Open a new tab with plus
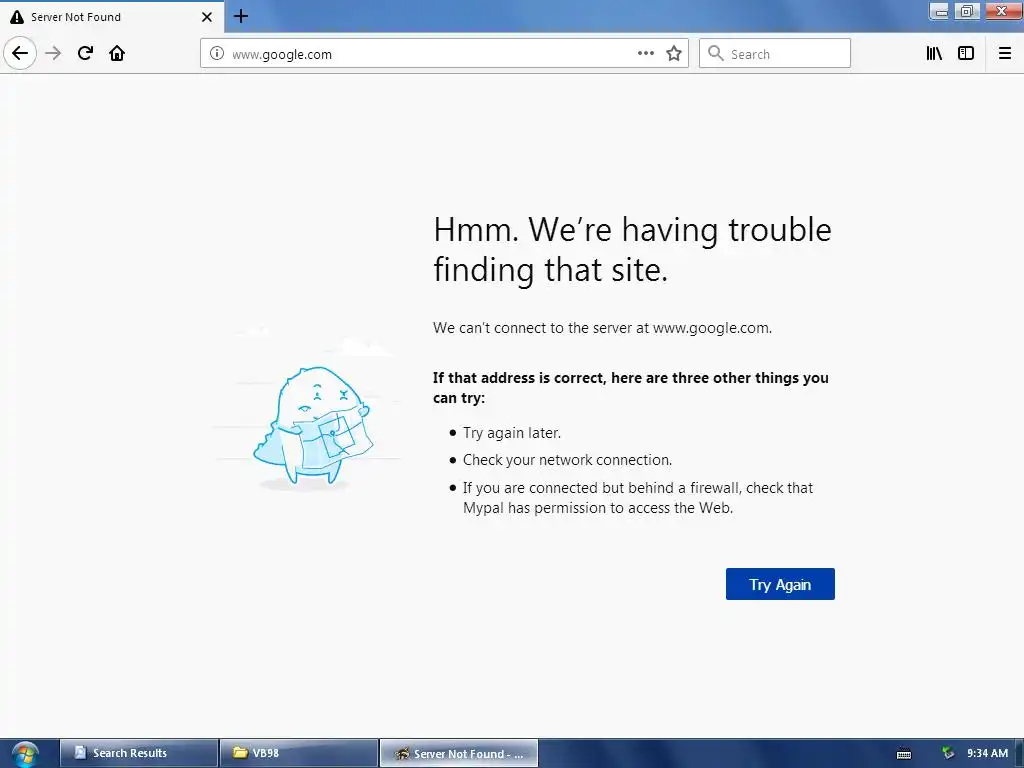Screen dimensions: 1024x768 (241, 16)
